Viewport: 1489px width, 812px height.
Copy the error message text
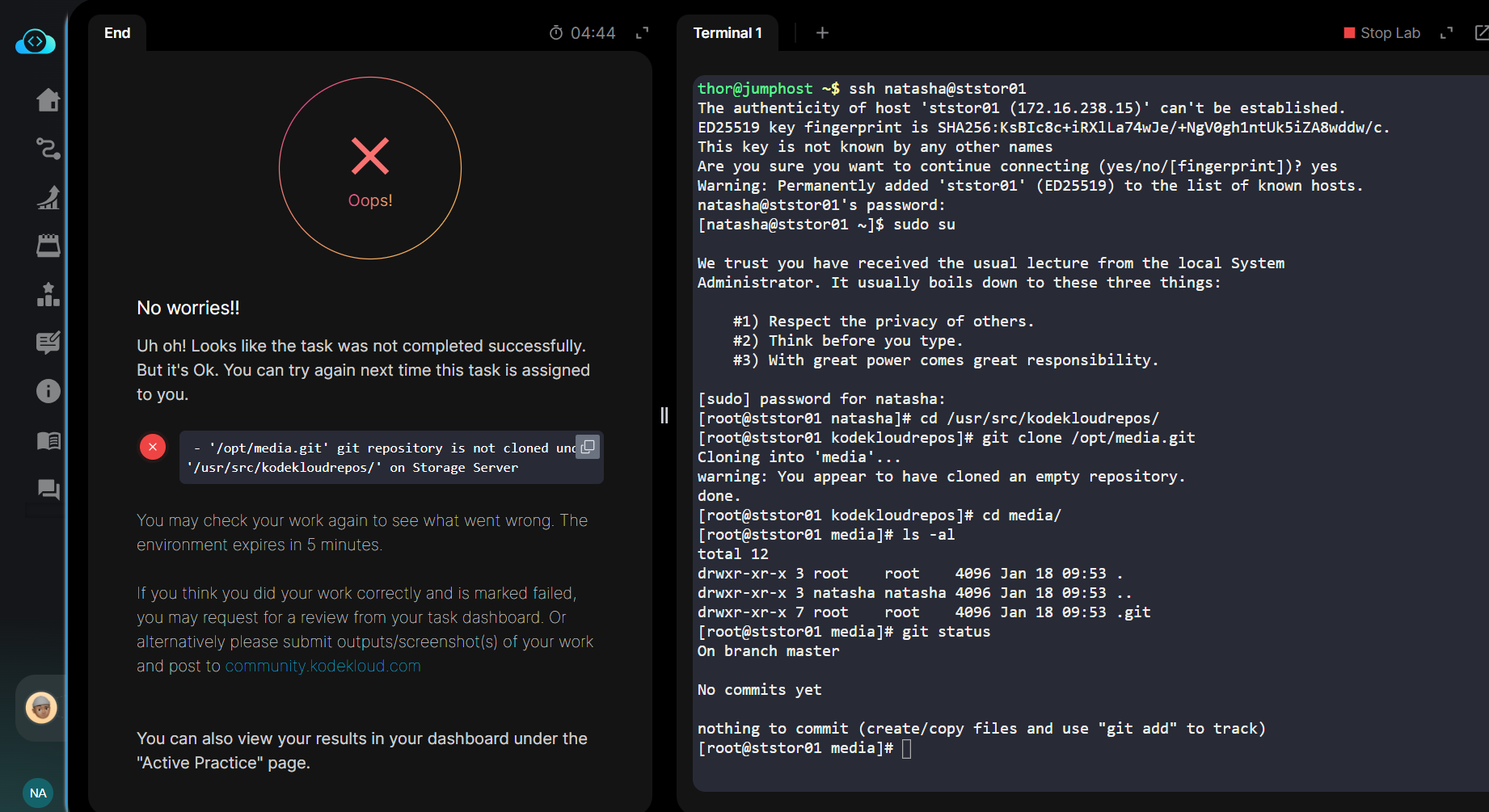pos(588,447)
